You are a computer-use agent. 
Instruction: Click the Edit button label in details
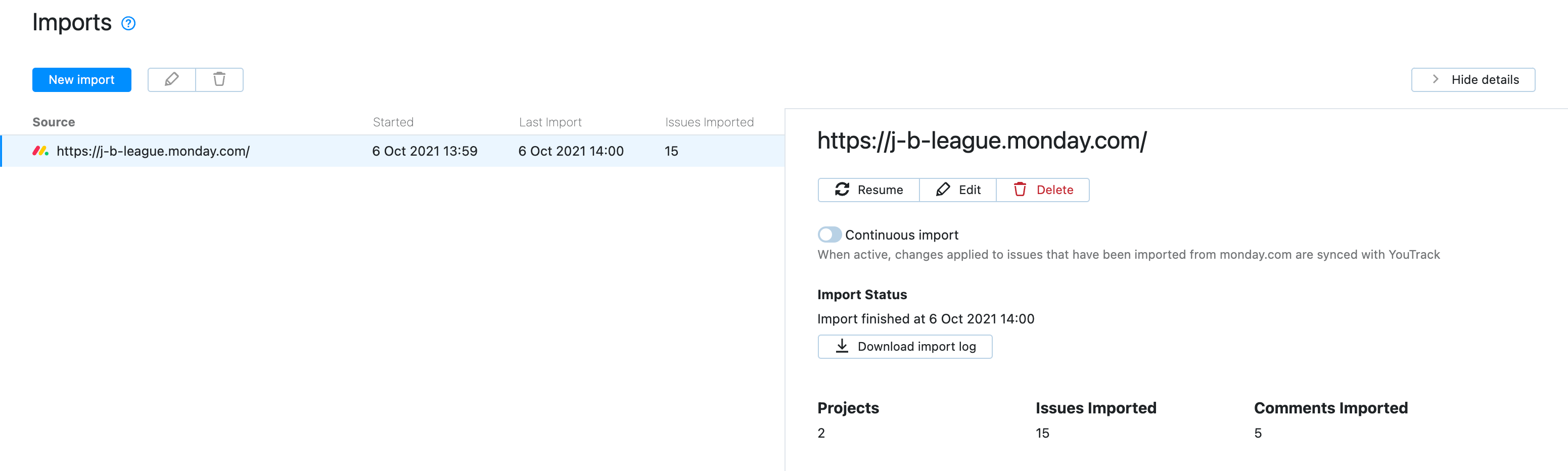pos(969,190)
